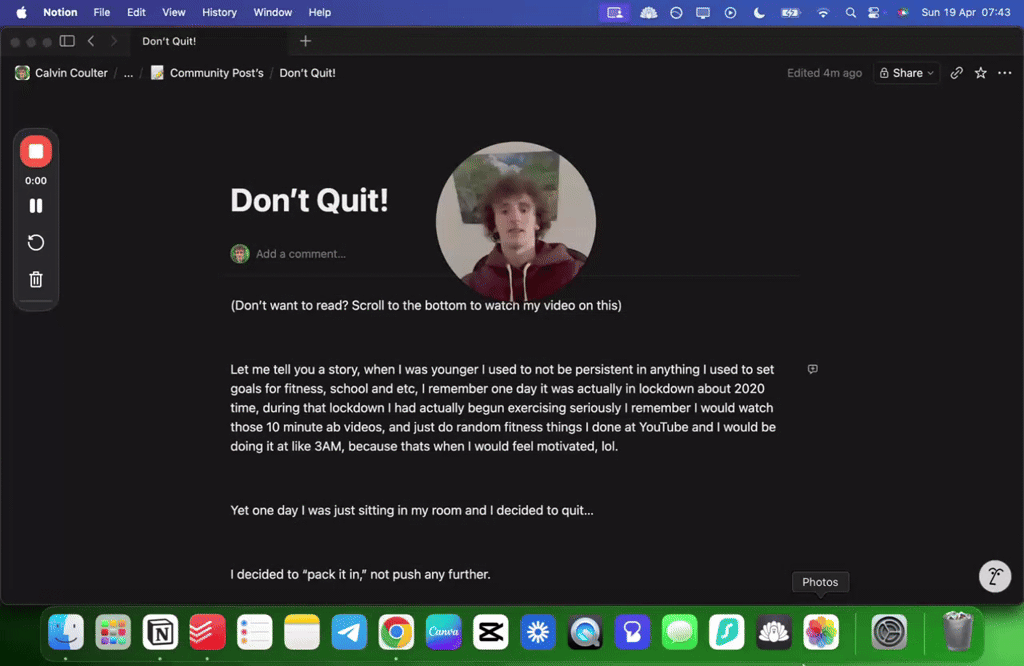1024x666 pixels.
Task: Toggle Wi-Fi from the menu bar
Action: pyautogui.click(x=823, y=13)
